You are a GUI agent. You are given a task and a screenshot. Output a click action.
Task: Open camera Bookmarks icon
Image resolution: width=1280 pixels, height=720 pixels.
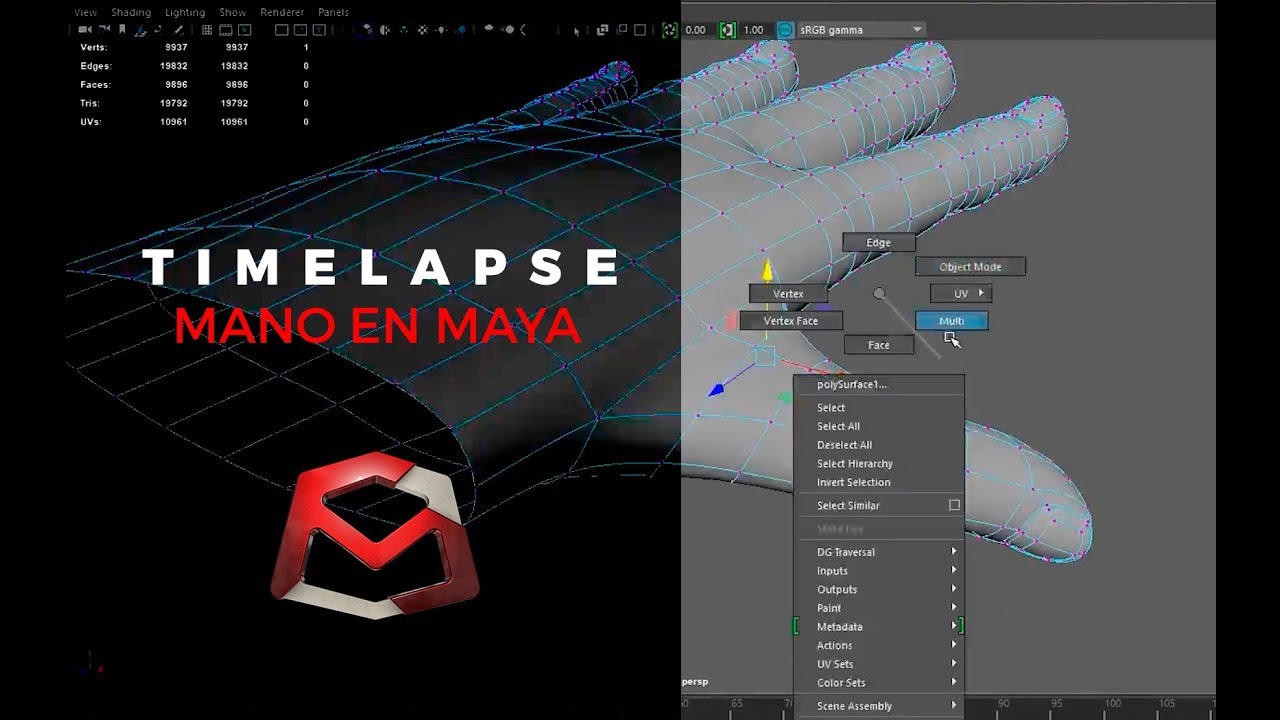tap(122, 30)
